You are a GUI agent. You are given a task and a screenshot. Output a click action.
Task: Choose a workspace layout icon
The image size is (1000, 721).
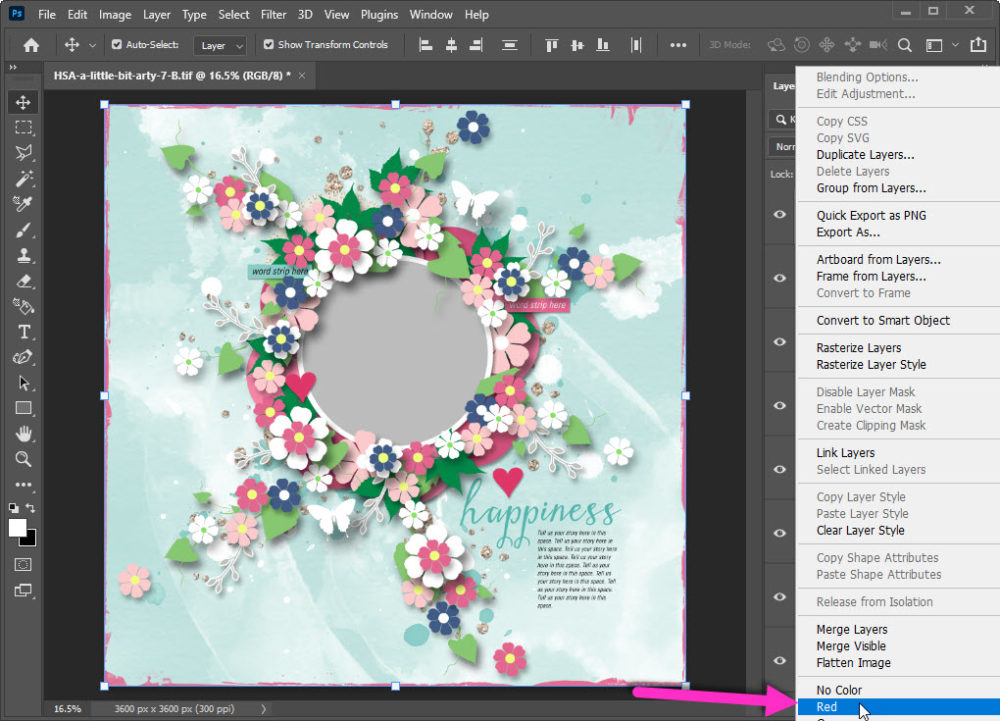point(934,45)
